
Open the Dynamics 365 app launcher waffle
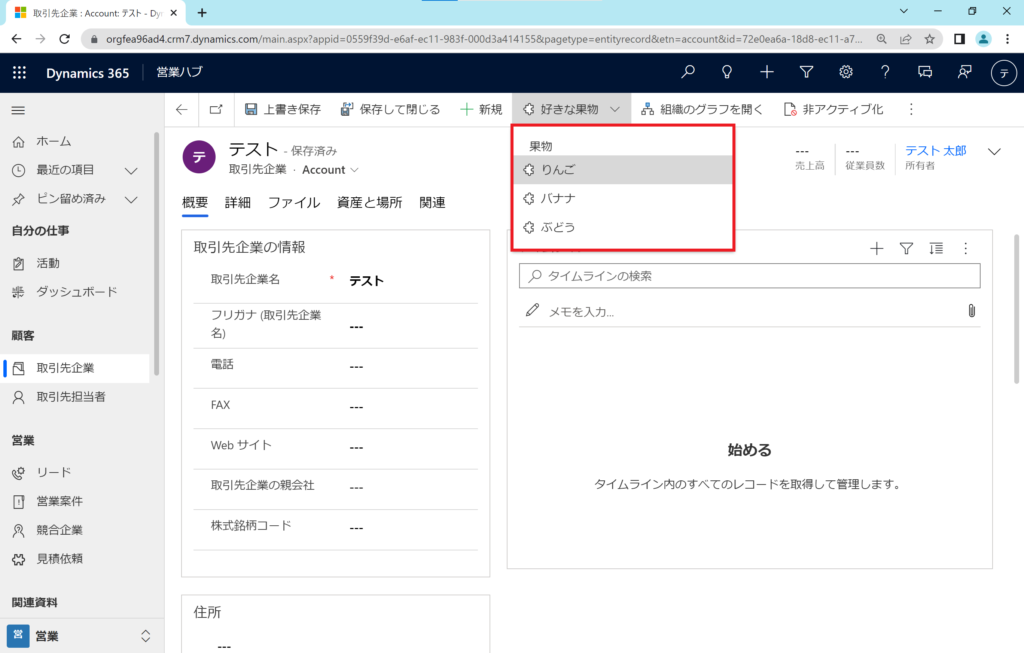click(x=19, y=73)
